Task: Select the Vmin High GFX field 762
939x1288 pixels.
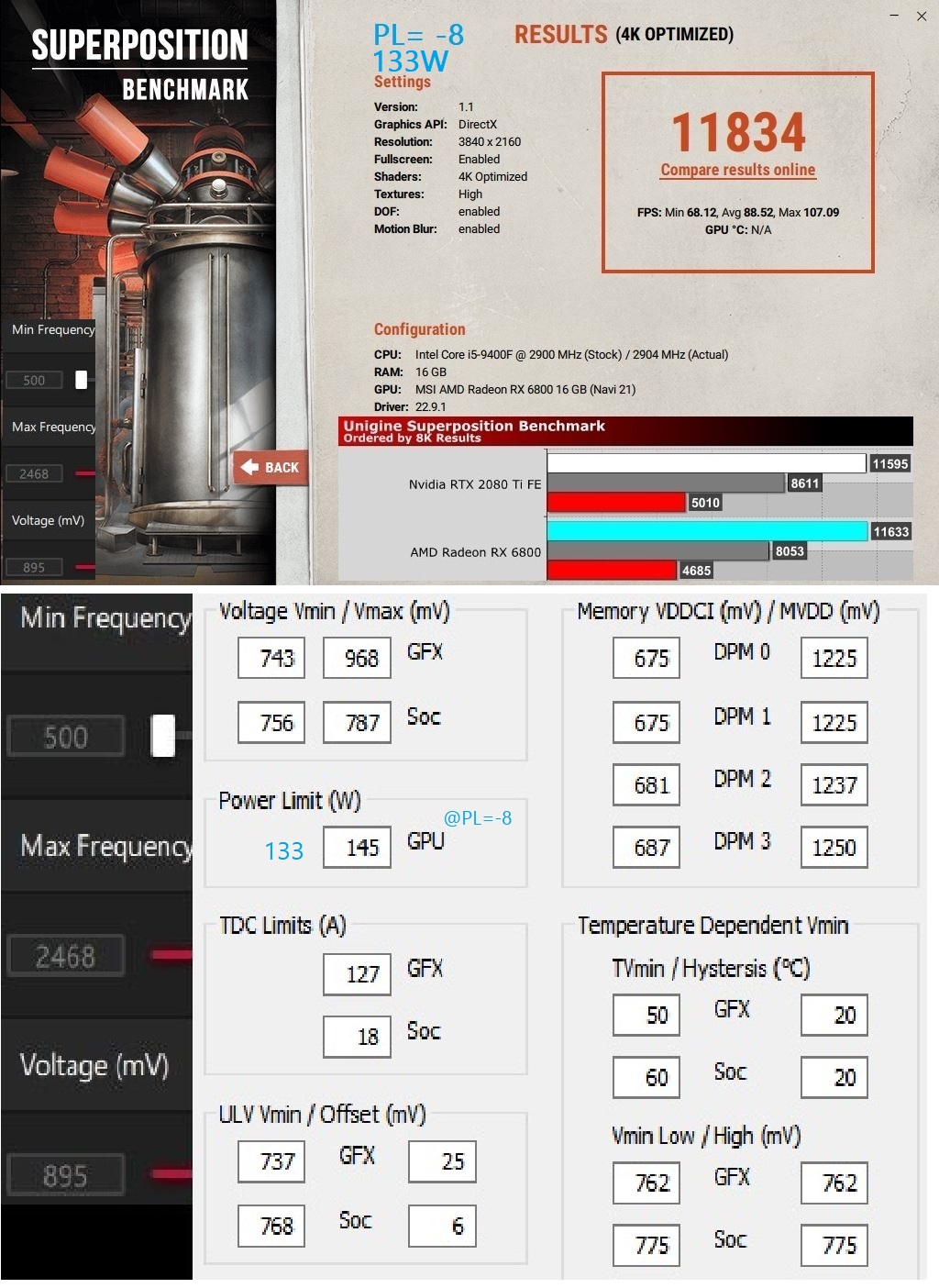Action: [834, 1183]
